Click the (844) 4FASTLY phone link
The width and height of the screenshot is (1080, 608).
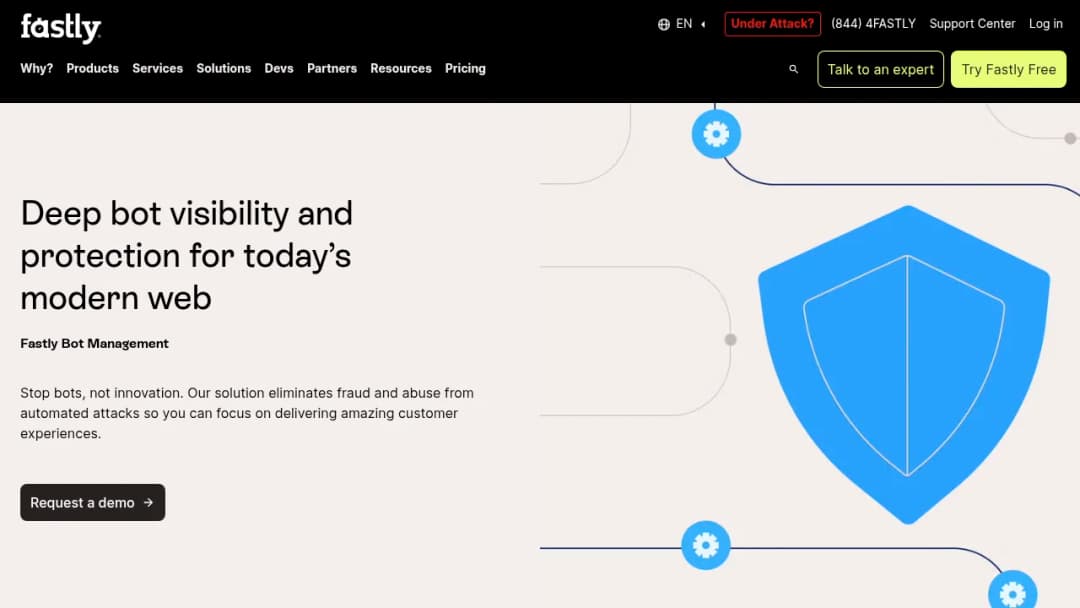pyautogui.click(x=873, y=23)
